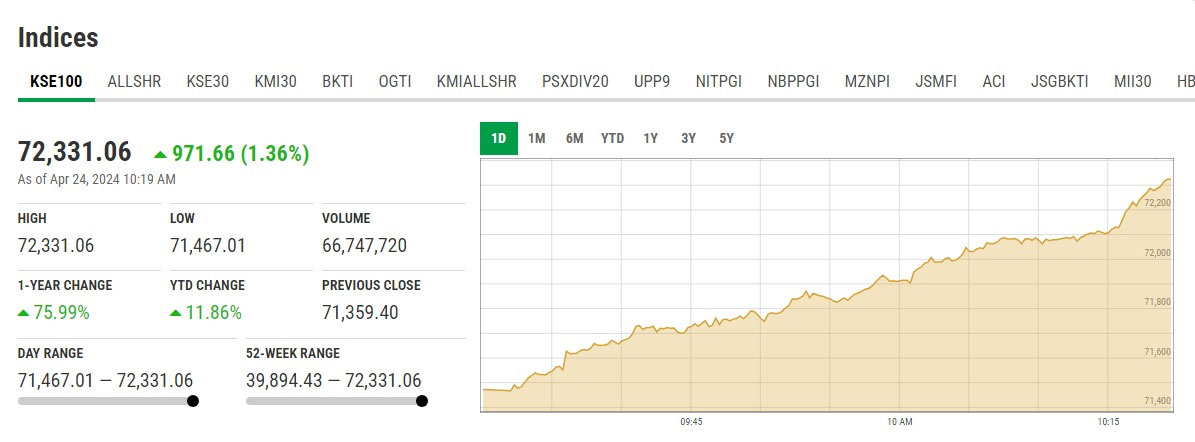Click the green up arrow beside 971.66
The image size is (1195, 442).
point(160,154)
